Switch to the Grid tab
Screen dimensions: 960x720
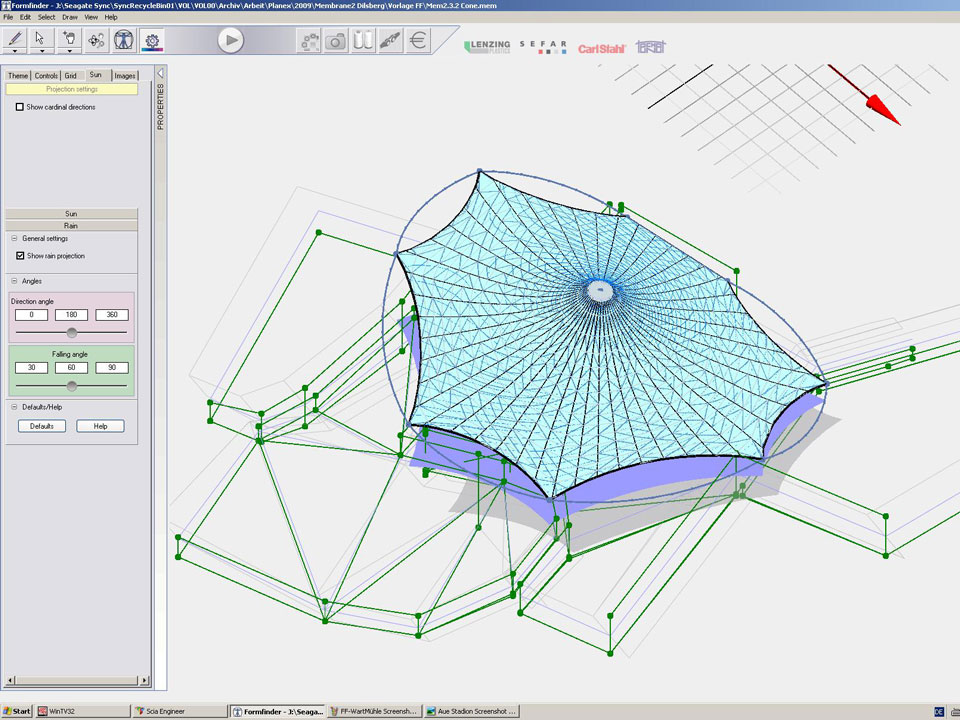[71, 76]
